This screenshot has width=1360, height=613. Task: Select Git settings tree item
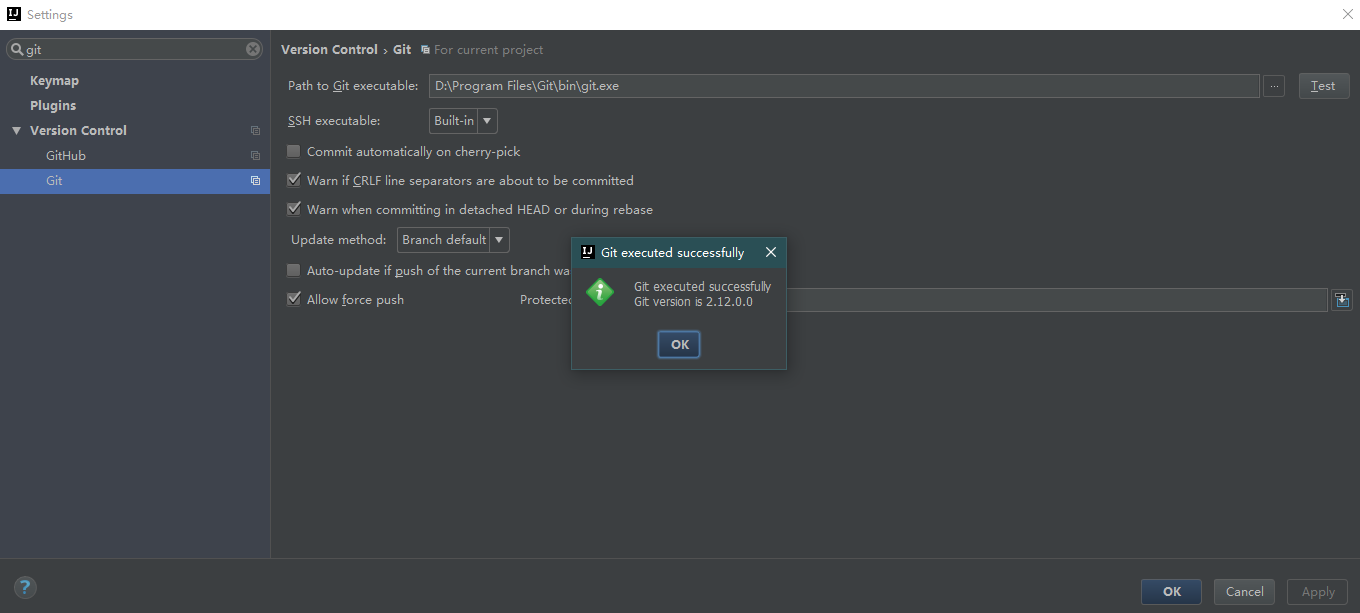[x=134, y=181]
